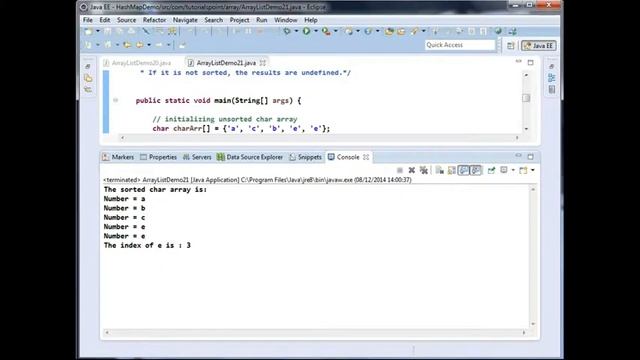This screenshot has height=360, width=640.
Task: Click the Display Selected Console monitor icon
Action: (504, 170)
